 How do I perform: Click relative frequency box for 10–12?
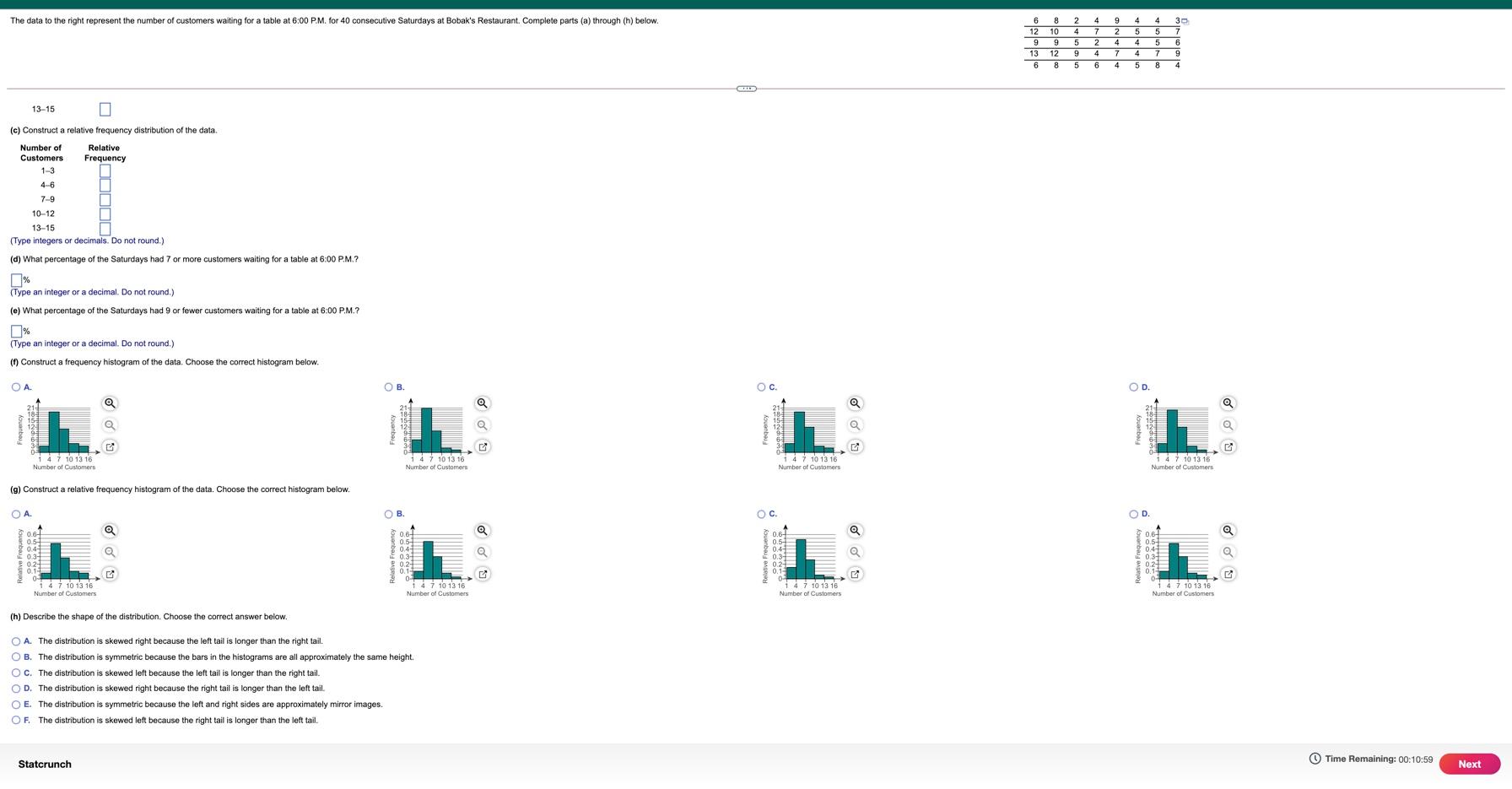tap(105, 214)
